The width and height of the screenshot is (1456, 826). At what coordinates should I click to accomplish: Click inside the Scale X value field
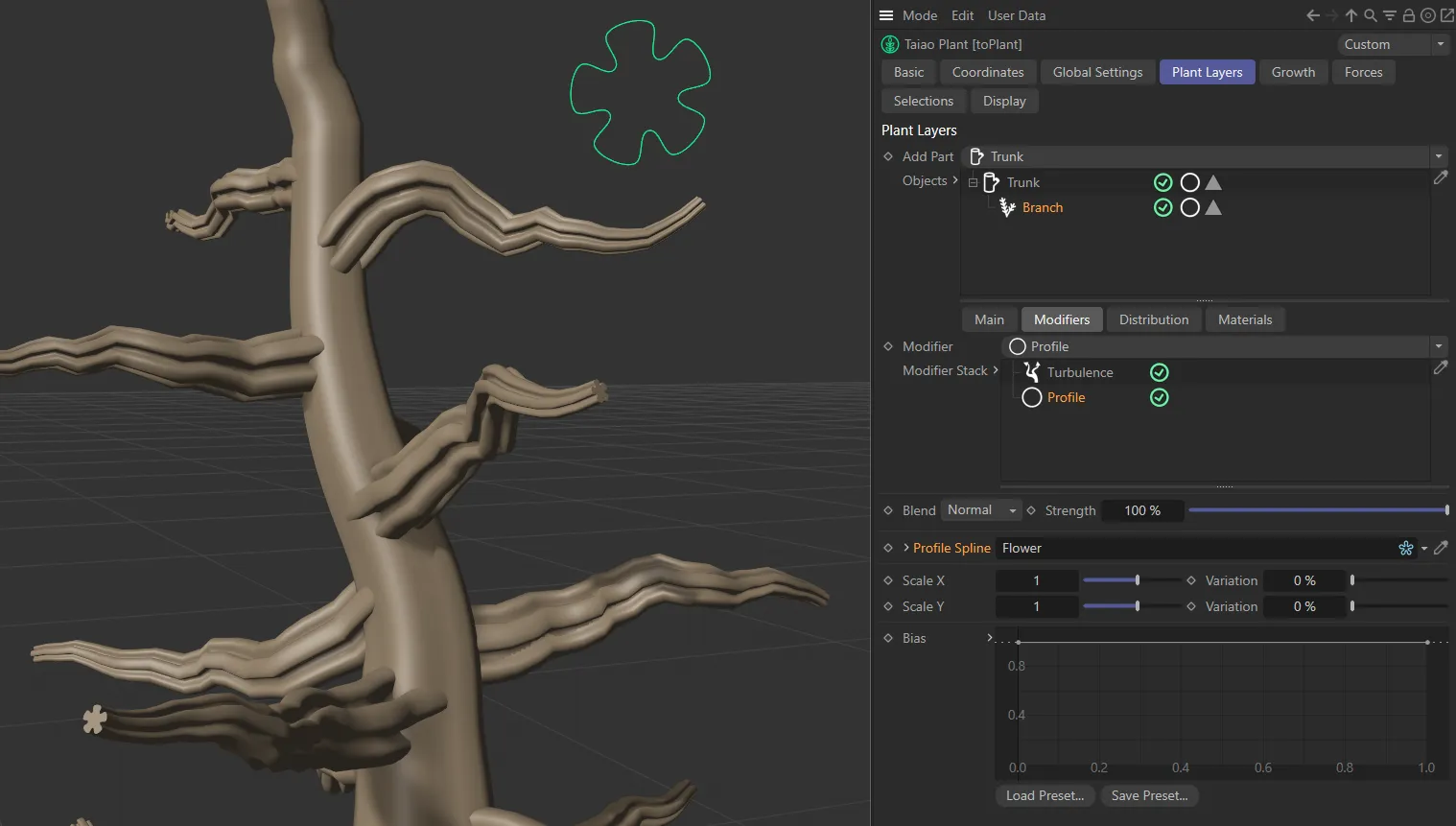1037,580
